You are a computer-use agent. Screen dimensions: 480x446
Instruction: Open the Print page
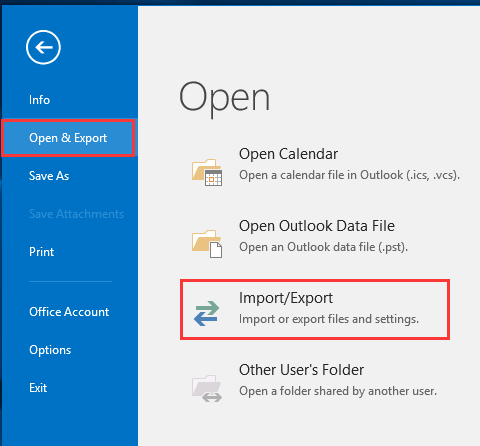tap(41, 252)
